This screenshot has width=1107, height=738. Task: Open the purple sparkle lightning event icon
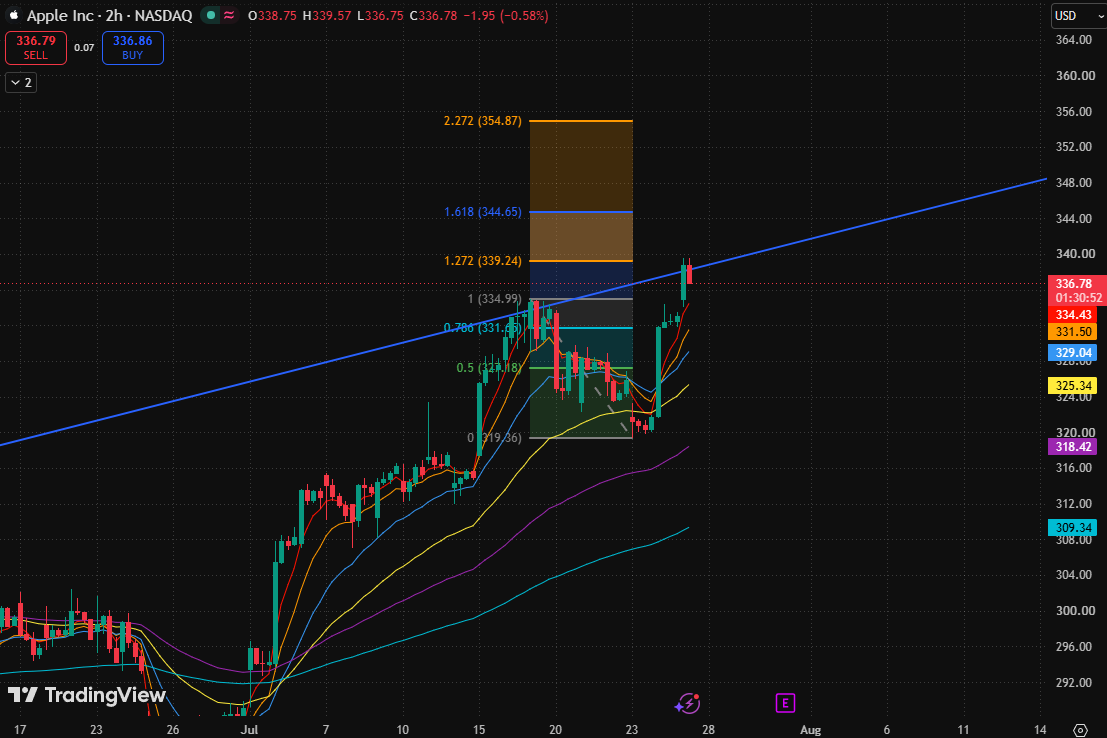coord(688,703)
